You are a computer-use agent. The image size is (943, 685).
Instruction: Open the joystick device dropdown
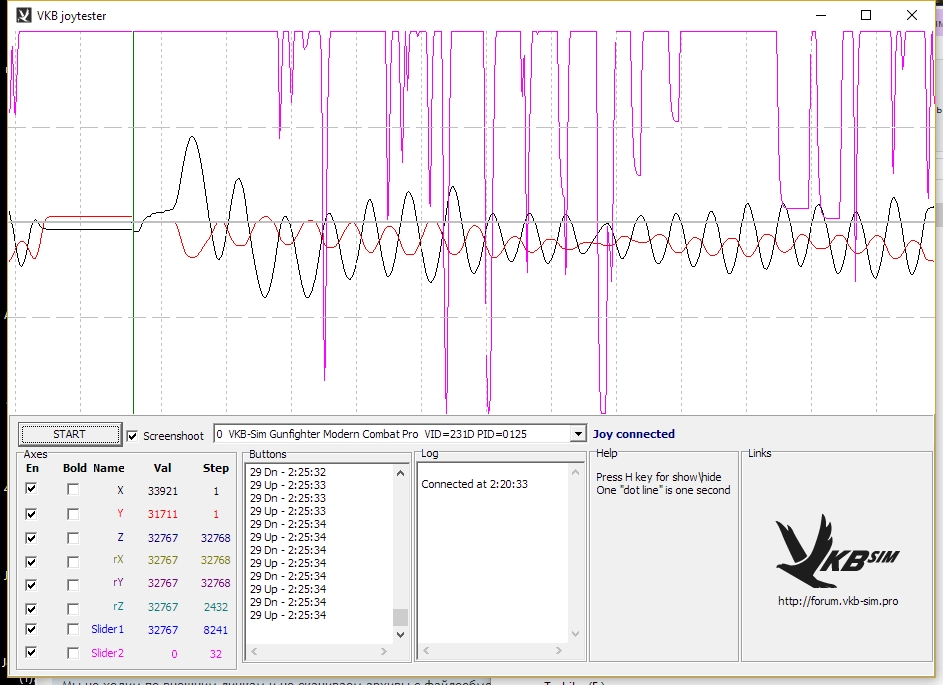click(x=576, y=434)
